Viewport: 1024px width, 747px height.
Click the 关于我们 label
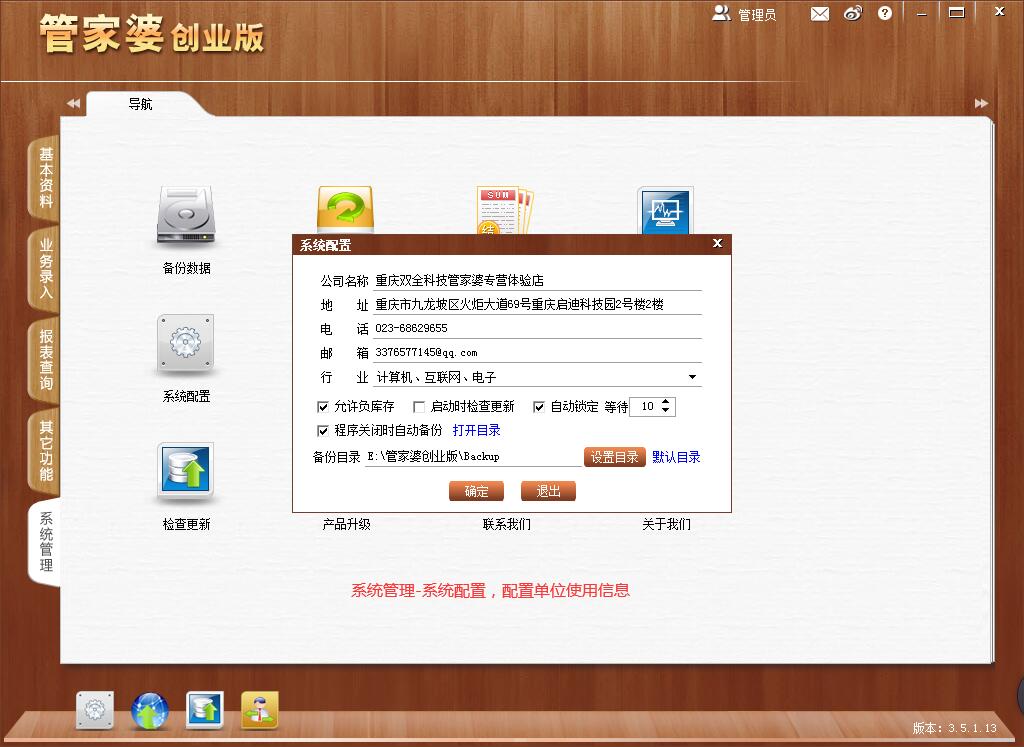(666, 524)
